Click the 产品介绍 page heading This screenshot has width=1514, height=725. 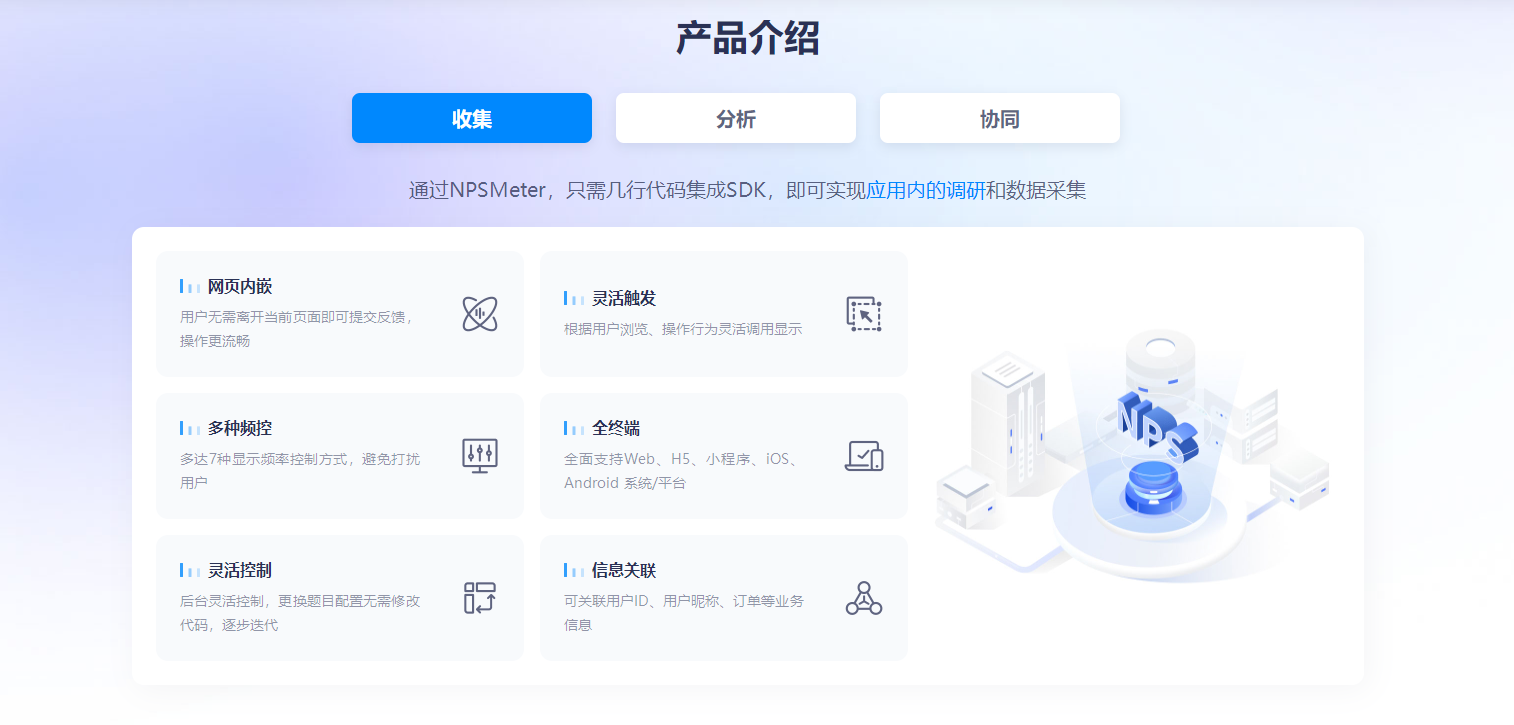pyautogui.click(x=748, y=39)
